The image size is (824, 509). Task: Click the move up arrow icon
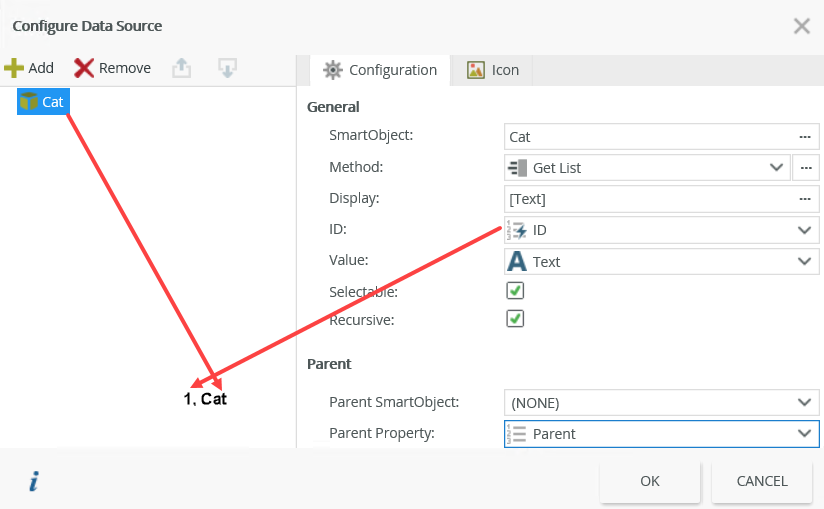pyautogui.click(x=181, y=68)
